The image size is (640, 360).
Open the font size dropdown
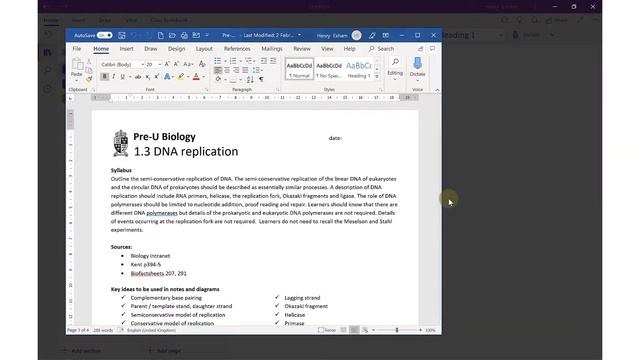(160, 64)
